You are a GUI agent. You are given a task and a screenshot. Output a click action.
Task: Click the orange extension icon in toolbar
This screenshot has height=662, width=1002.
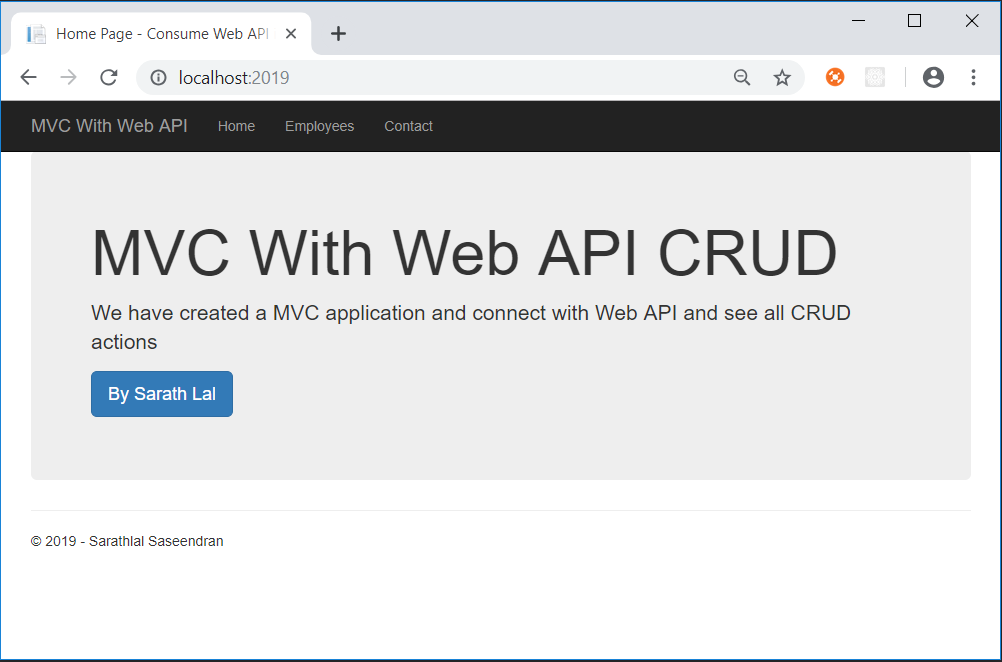834,76
